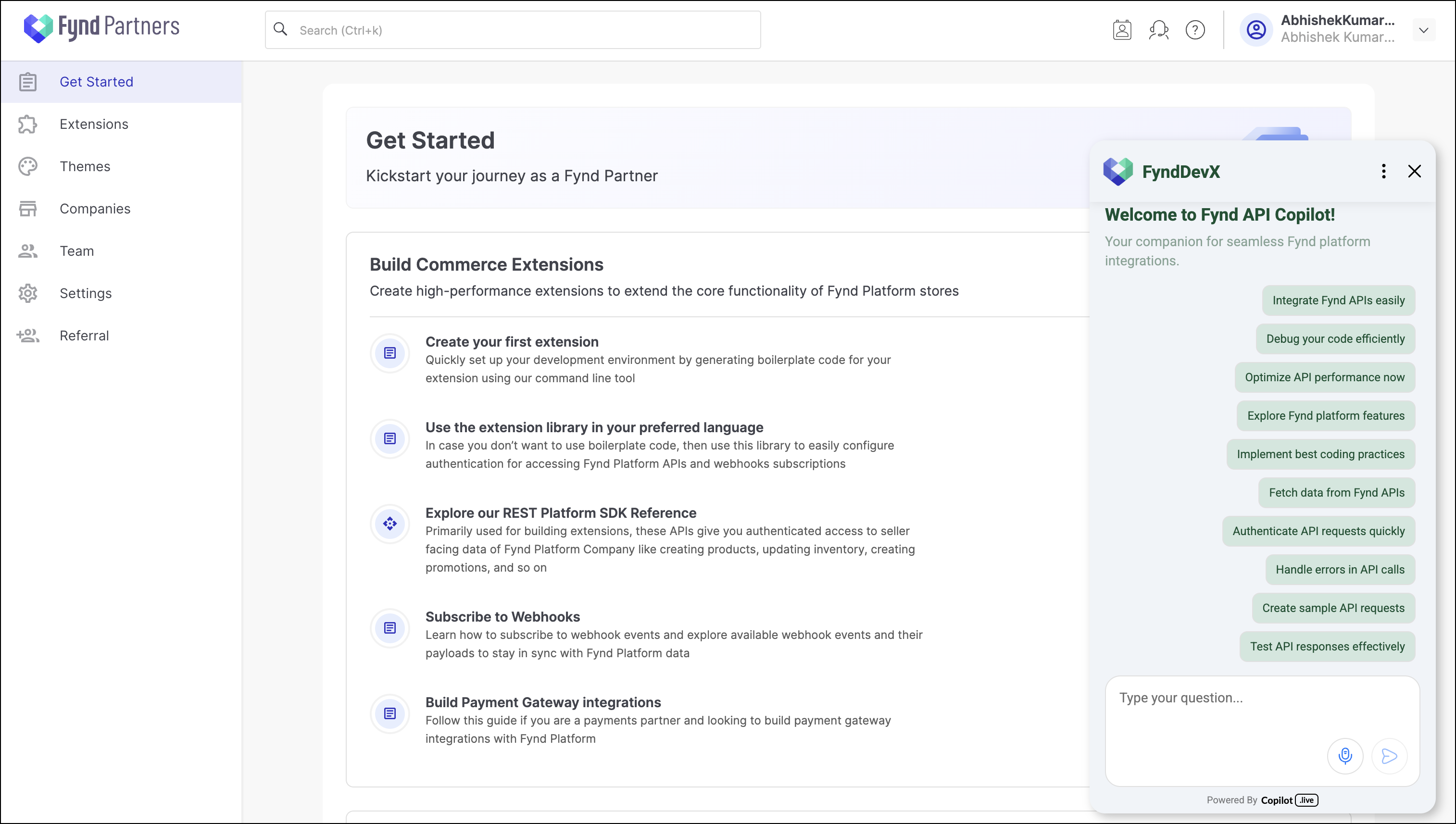Select Themes in the sidebar

(x=122, y=166)
